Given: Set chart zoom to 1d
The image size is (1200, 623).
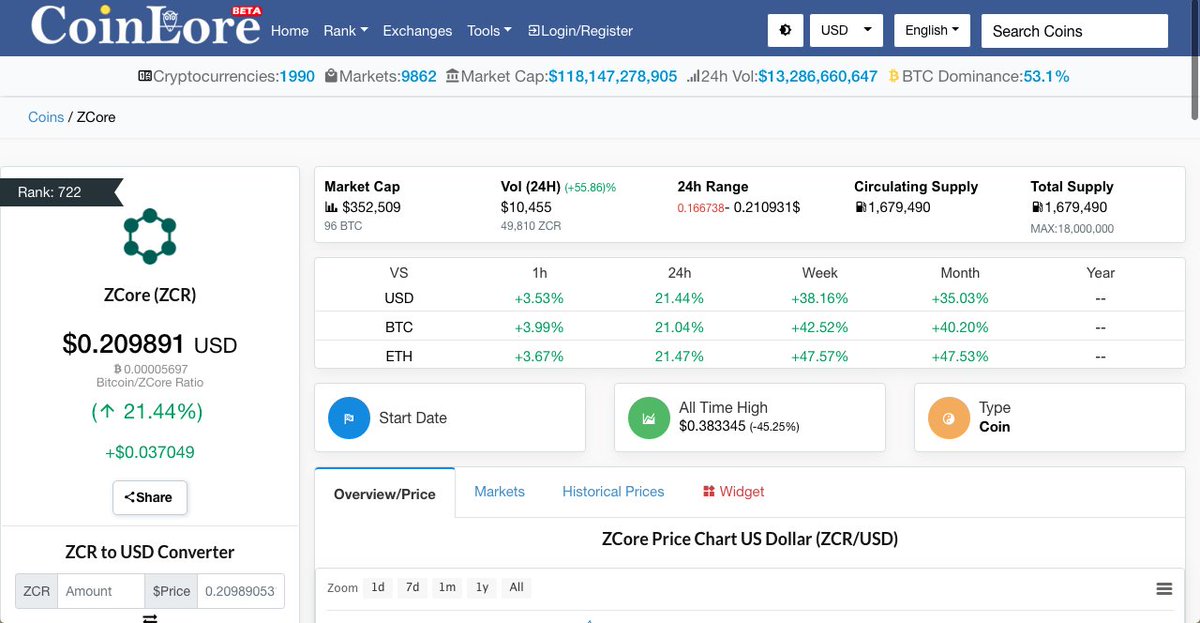Looking at the screenshot, I should tap(378, 587).
